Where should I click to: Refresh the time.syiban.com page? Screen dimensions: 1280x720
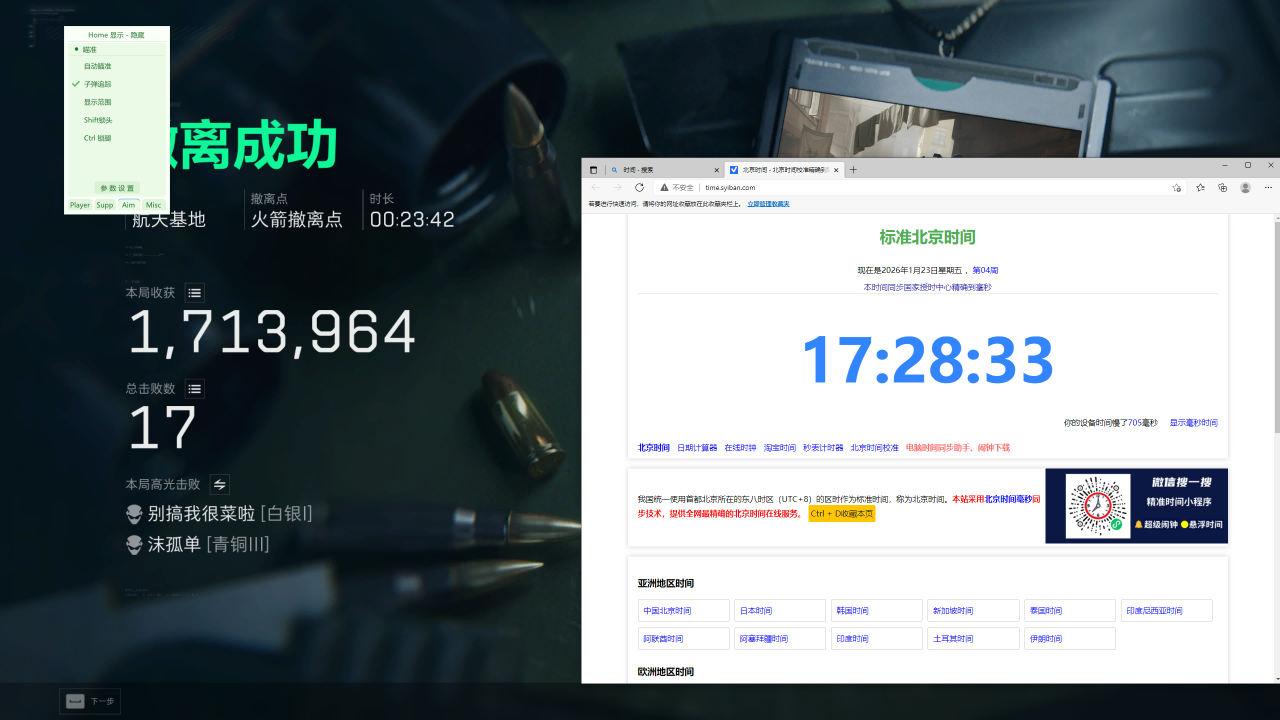(639, 187)
